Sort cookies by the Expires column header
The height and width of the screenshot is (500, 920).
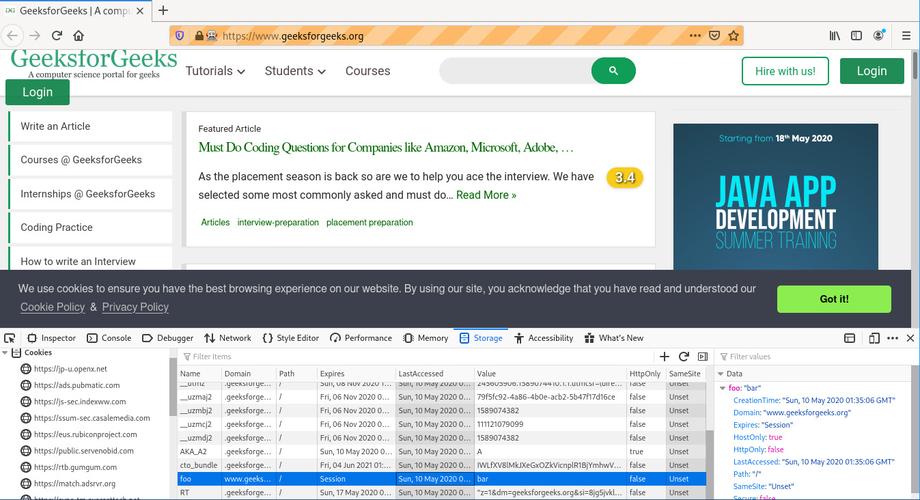(356, 373)
